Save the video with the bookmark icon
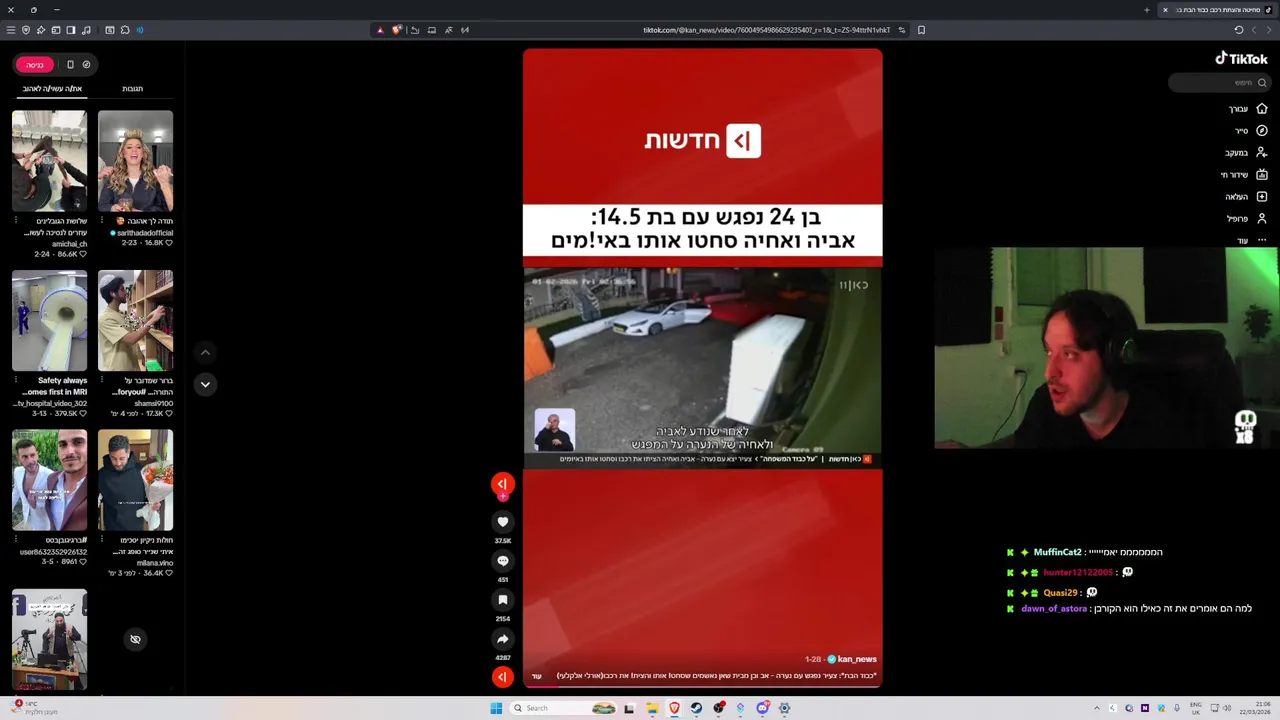The image size is (1280, 720). pyautogui.click(x=503, y=600)
